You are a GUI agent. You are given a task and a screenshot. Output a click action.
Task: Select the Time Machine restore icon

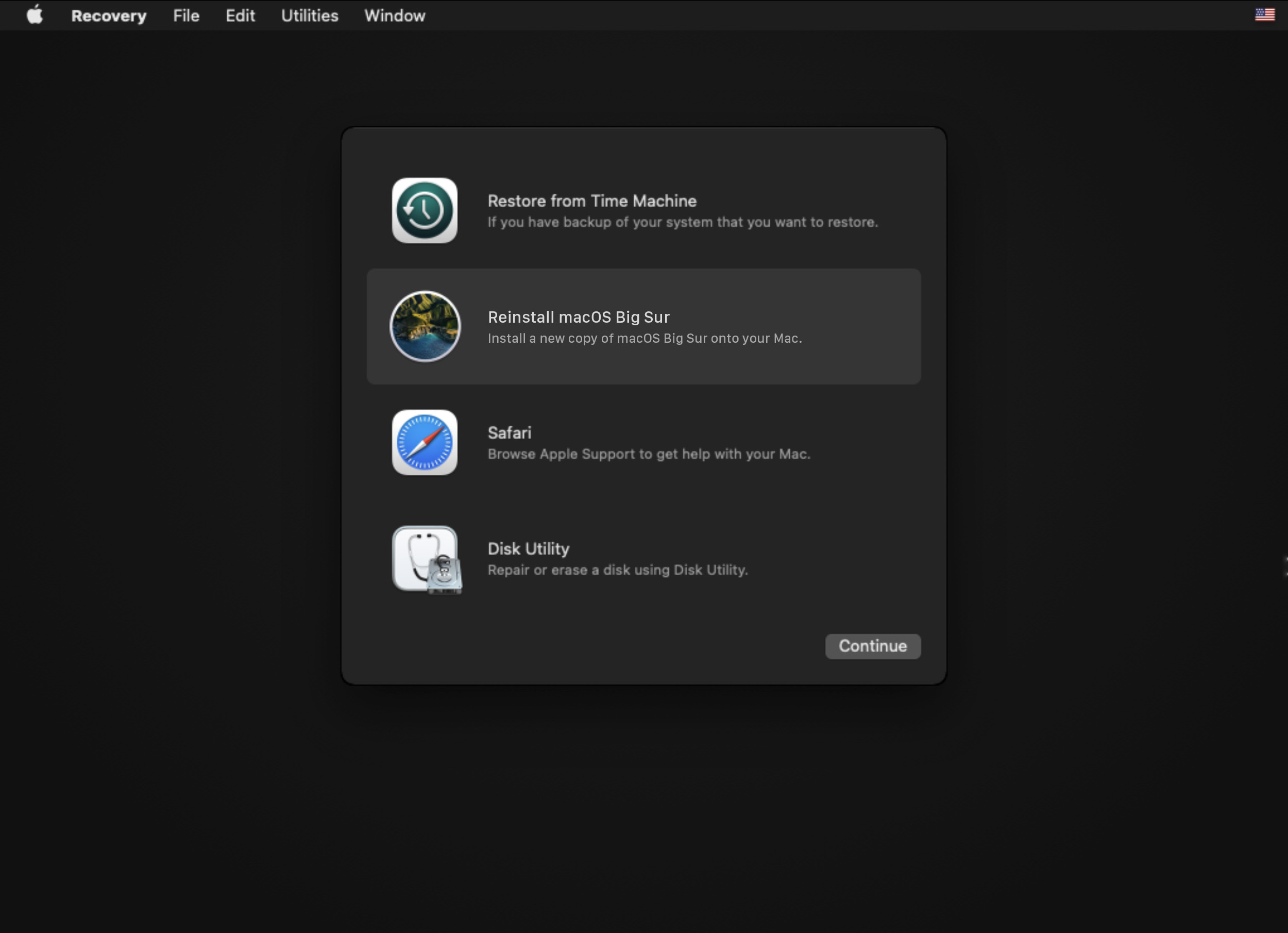coord(423,210)
